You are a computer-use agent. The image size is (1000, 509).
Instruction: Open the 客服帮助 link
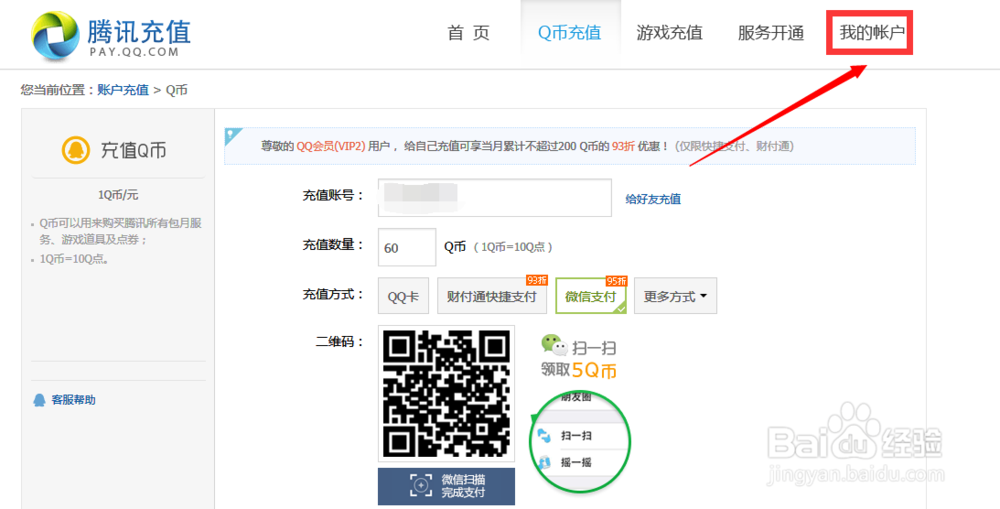coord(73,401)
